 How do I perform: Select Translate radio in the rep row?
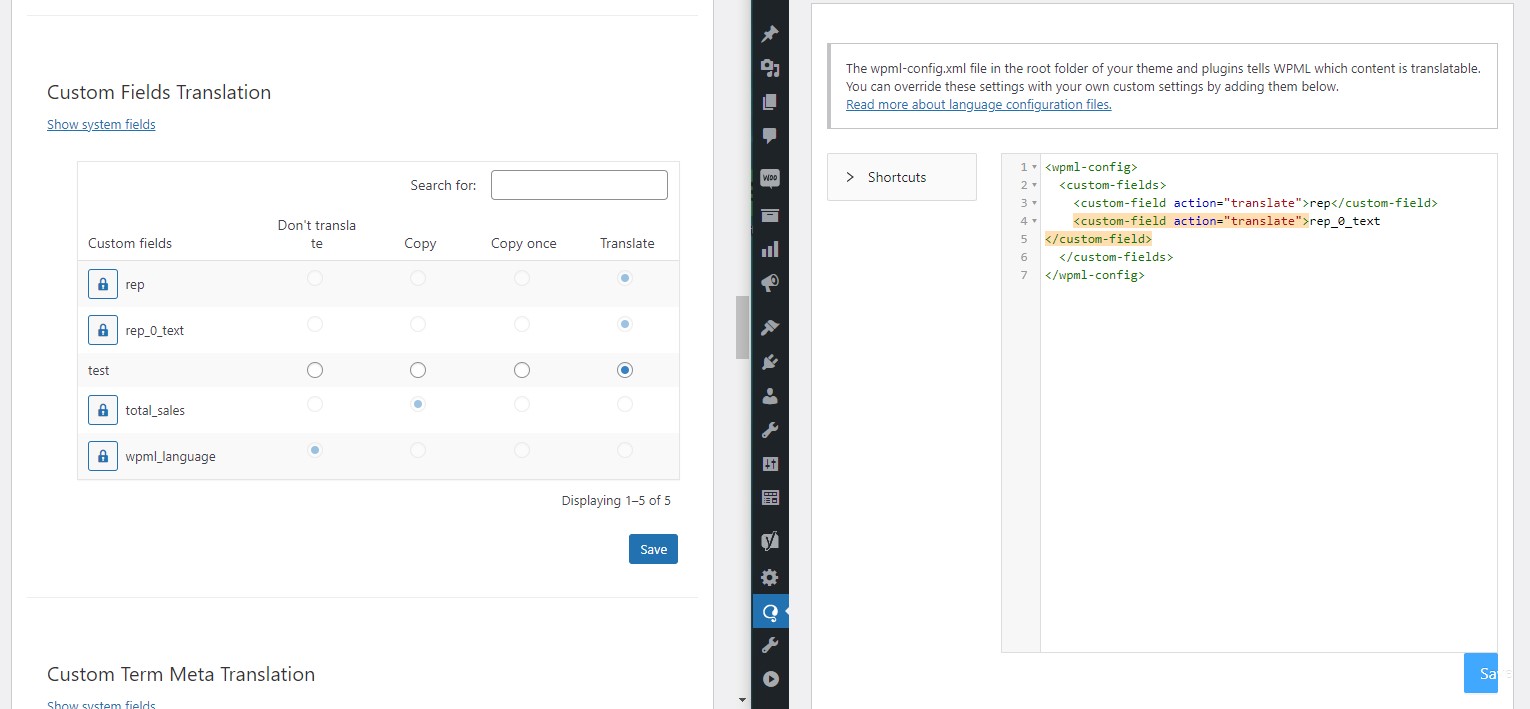pyautogui.click(x=625, y=278)
